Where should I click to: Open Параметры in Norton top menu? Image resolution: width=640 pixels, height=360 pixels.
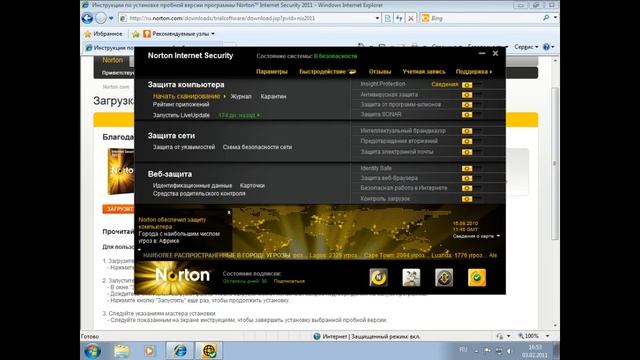[272, 72]
